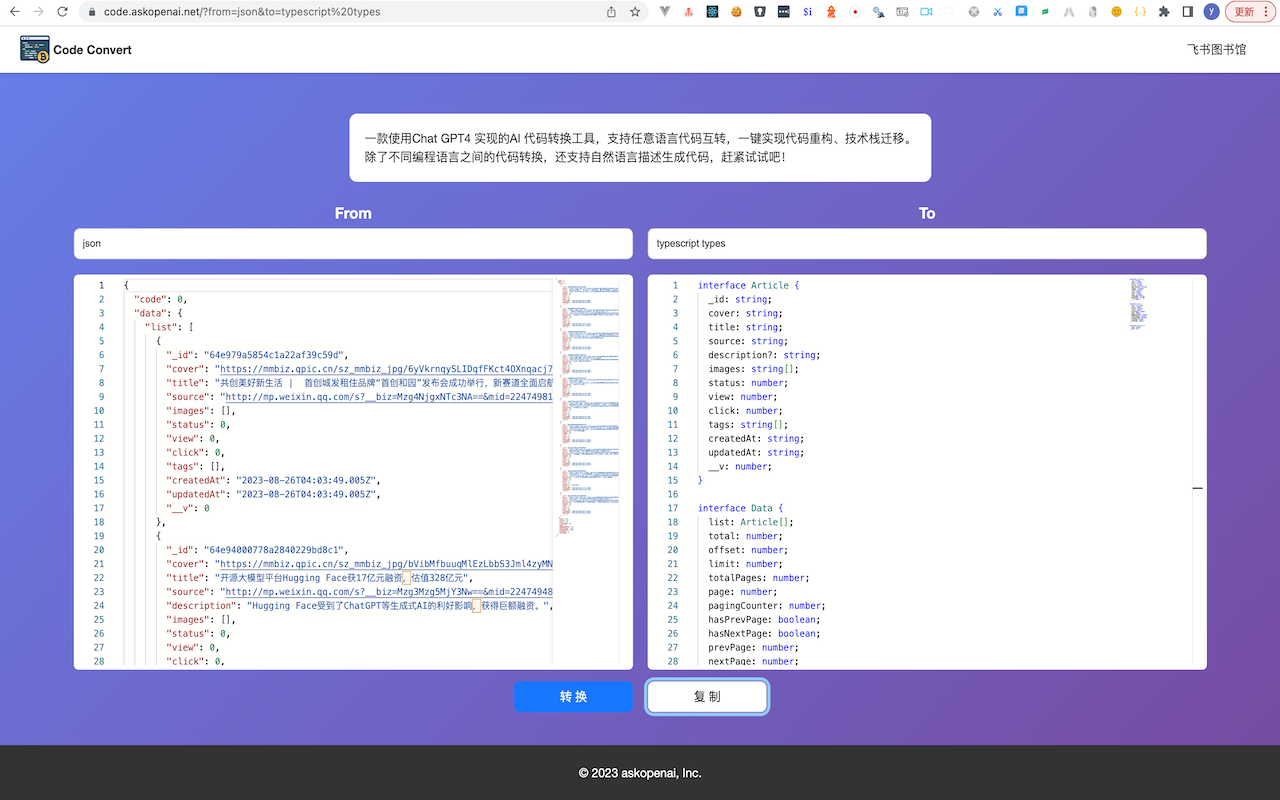
Task: Click the Code Convert title text
Action: coord(92,50)
